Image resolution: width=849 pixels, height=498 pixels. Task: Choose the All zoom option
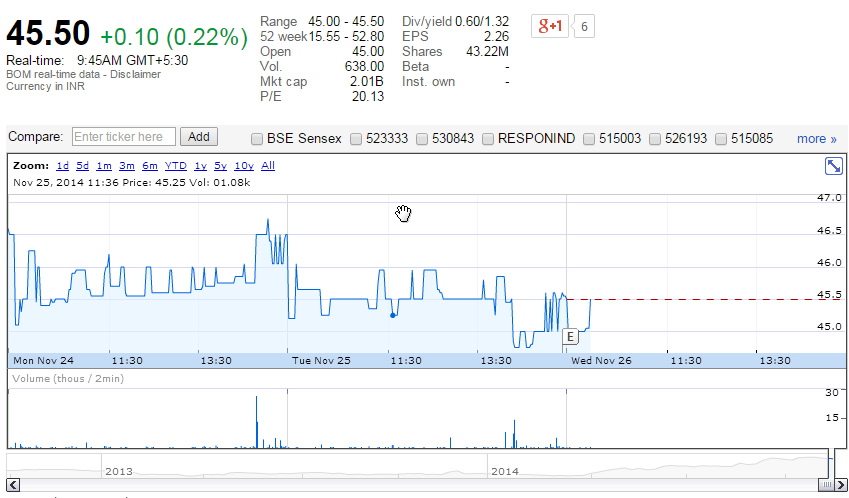pos(268,166)
